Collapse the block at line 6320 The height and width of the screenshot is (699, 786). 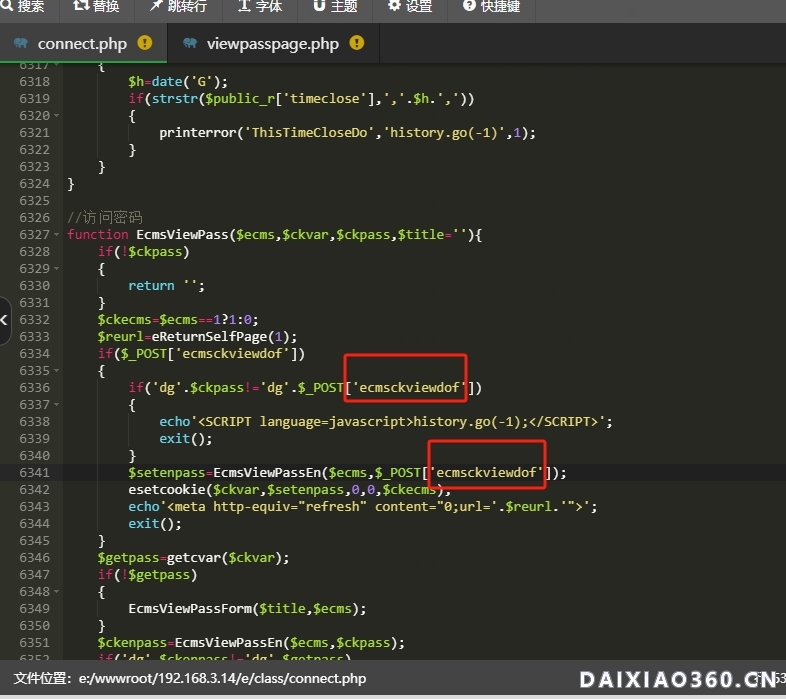[x=56, y=115]
